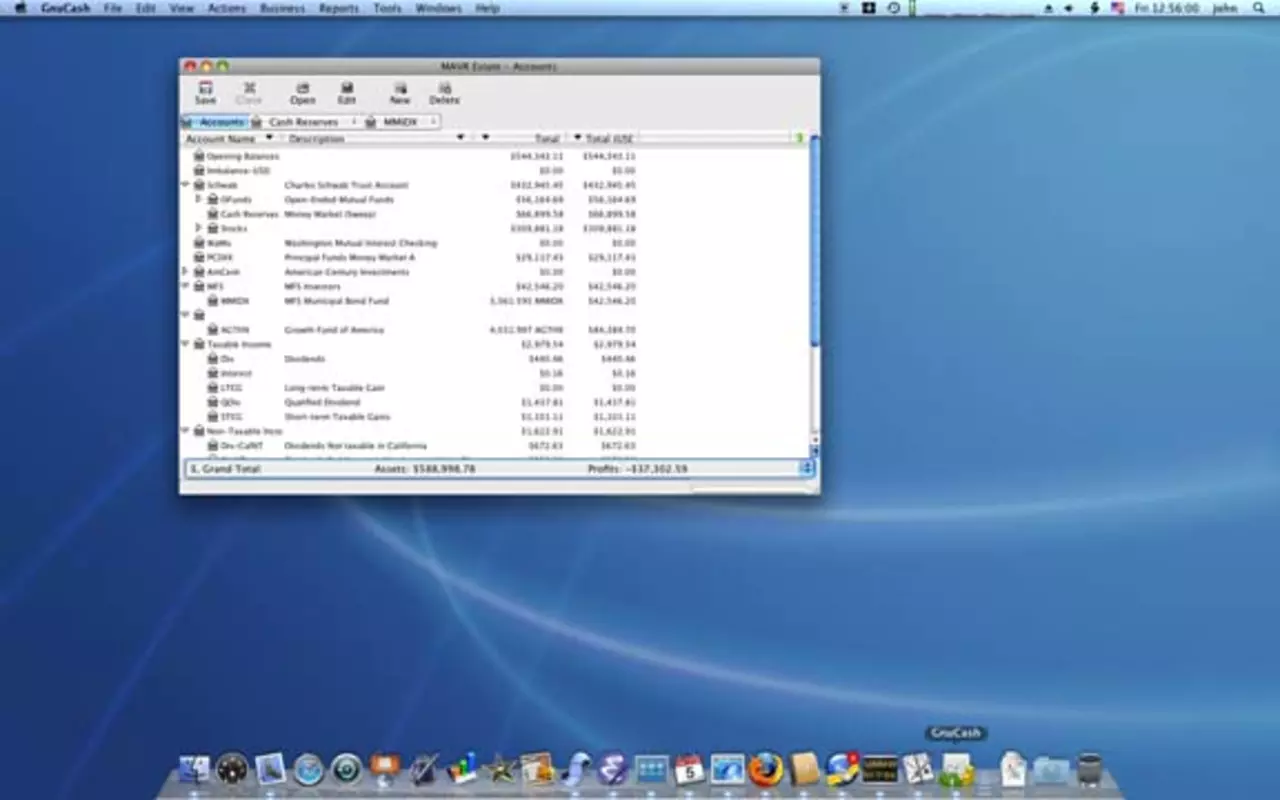Collapse the MFS account
This screenshot has width=1280, height=800.
(185, 286)
